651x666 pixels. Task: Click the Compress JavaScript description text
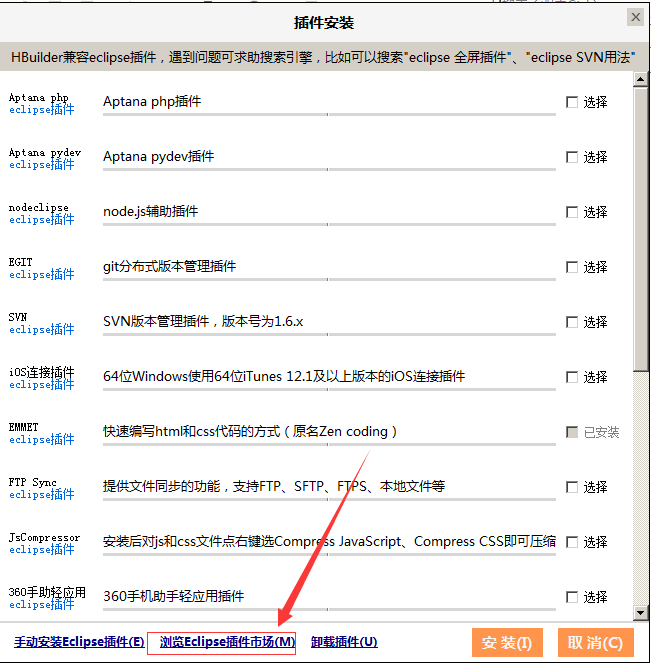(x=330, y=542)
